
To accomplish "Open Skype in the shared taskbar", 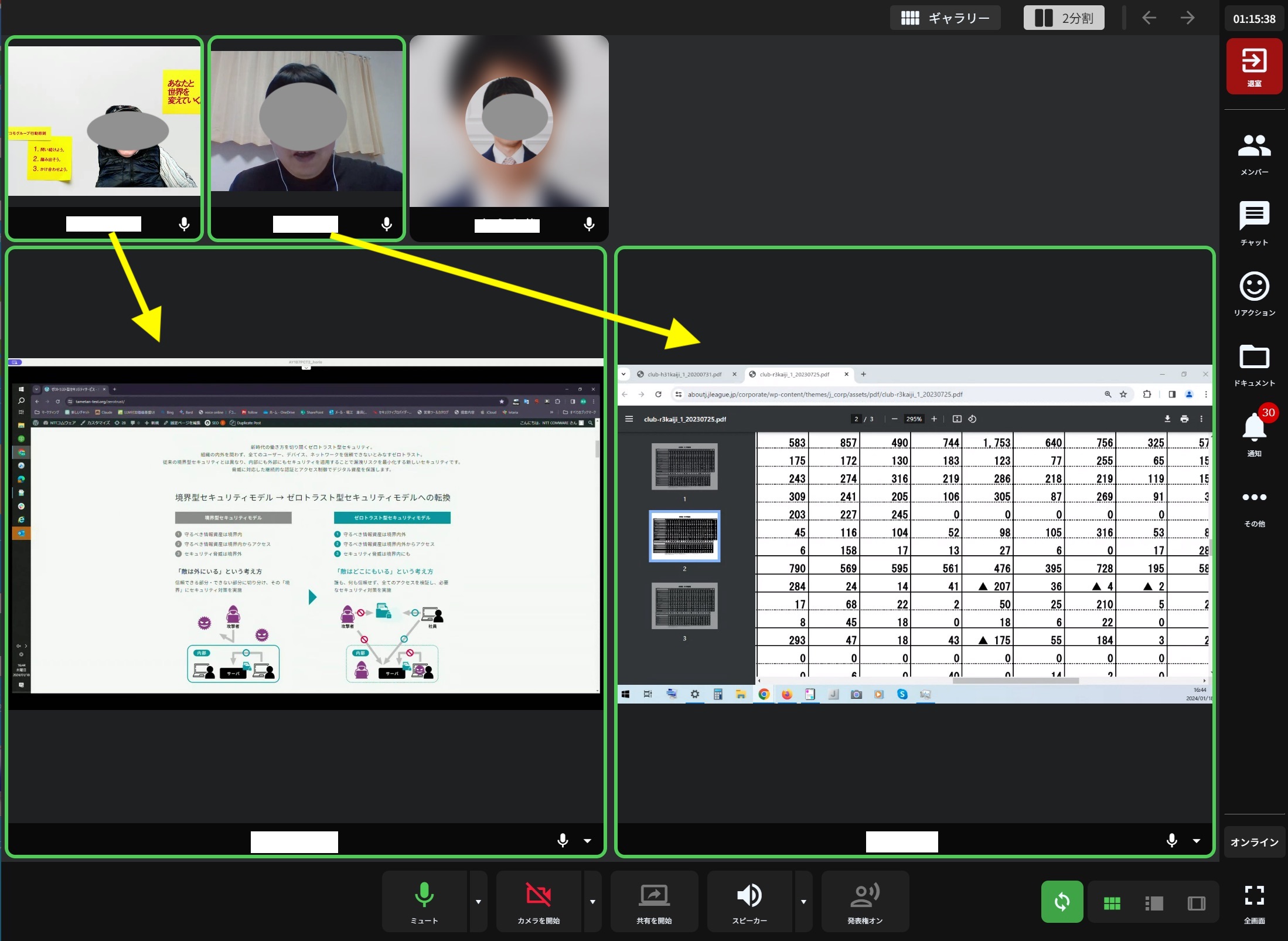I will (902, 694).
